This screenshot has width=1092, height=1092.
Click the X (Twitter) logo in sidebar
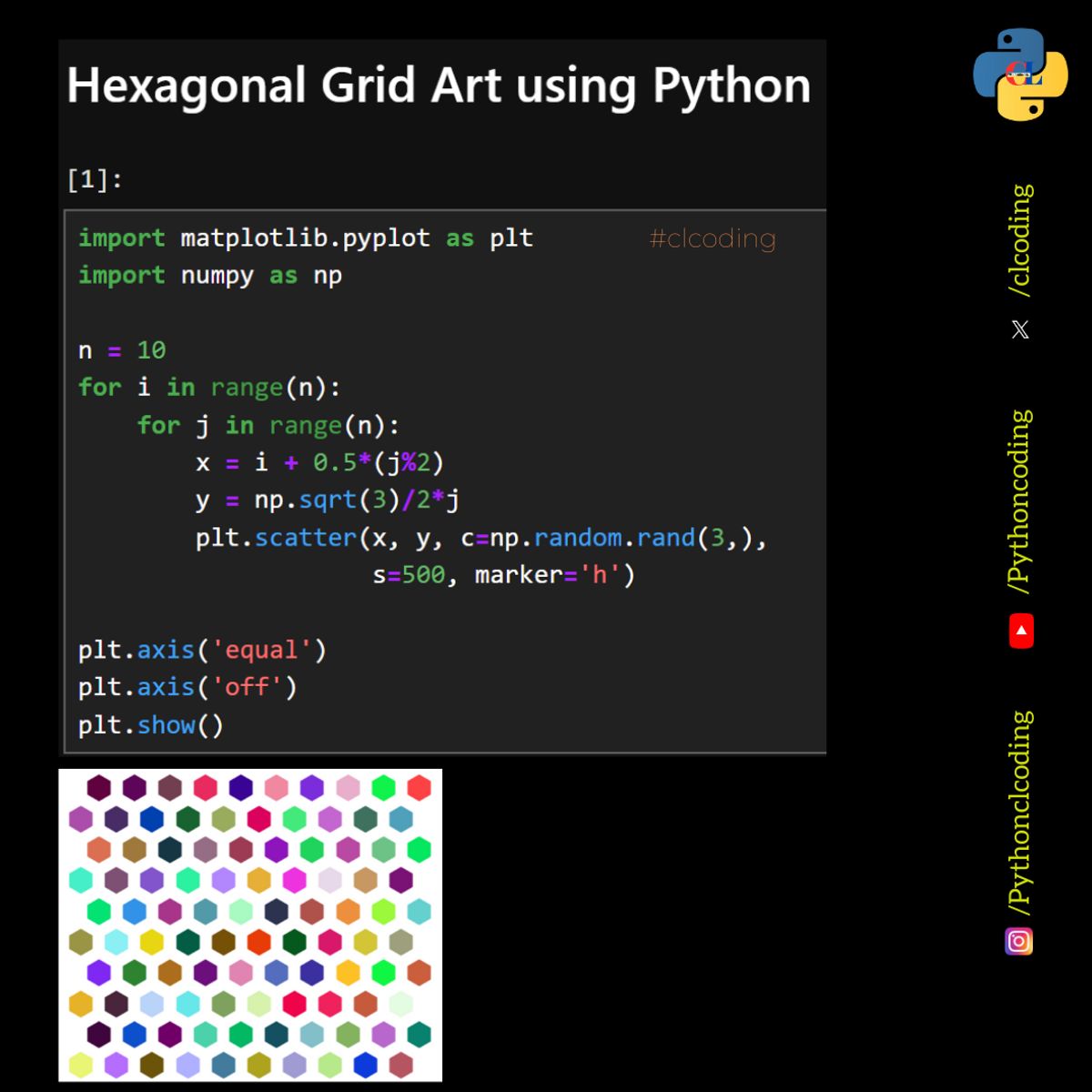click(1019, 329)
